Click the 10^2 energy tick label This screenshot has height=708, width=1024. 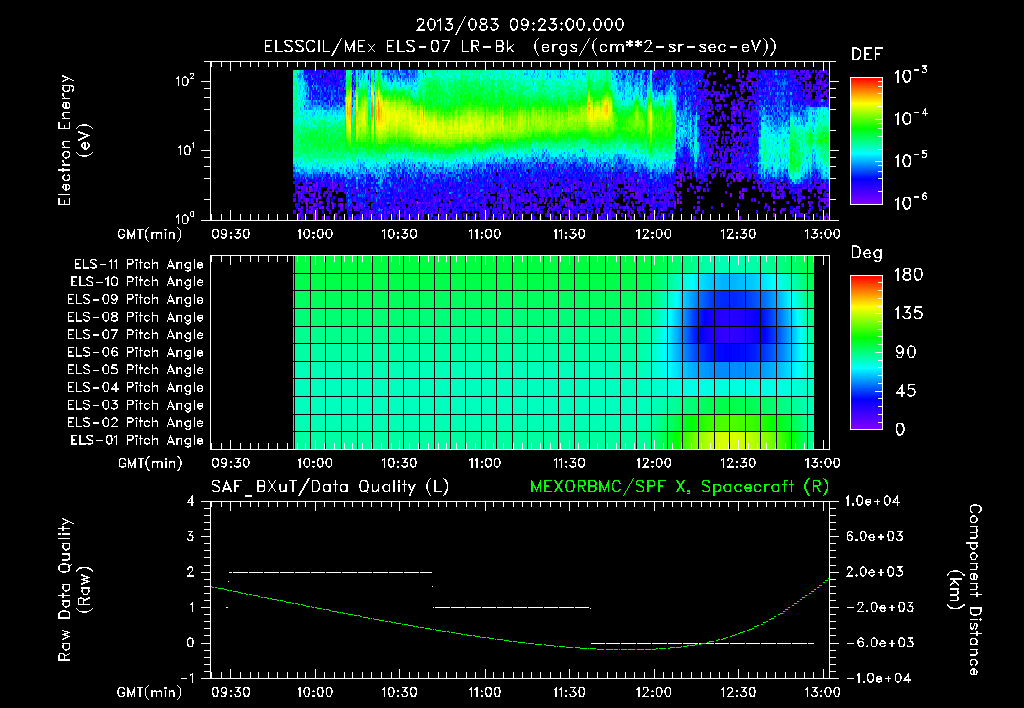click(185, 81)
